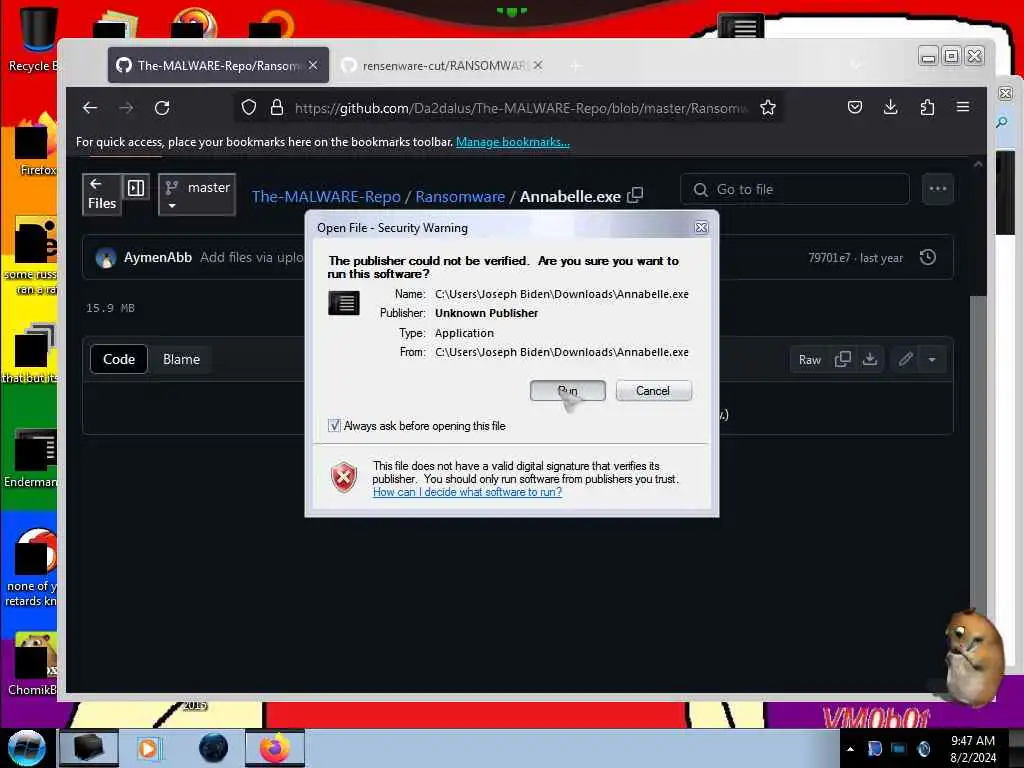
Task: Open AymenAbb user profile
Action: click(157, 257)
